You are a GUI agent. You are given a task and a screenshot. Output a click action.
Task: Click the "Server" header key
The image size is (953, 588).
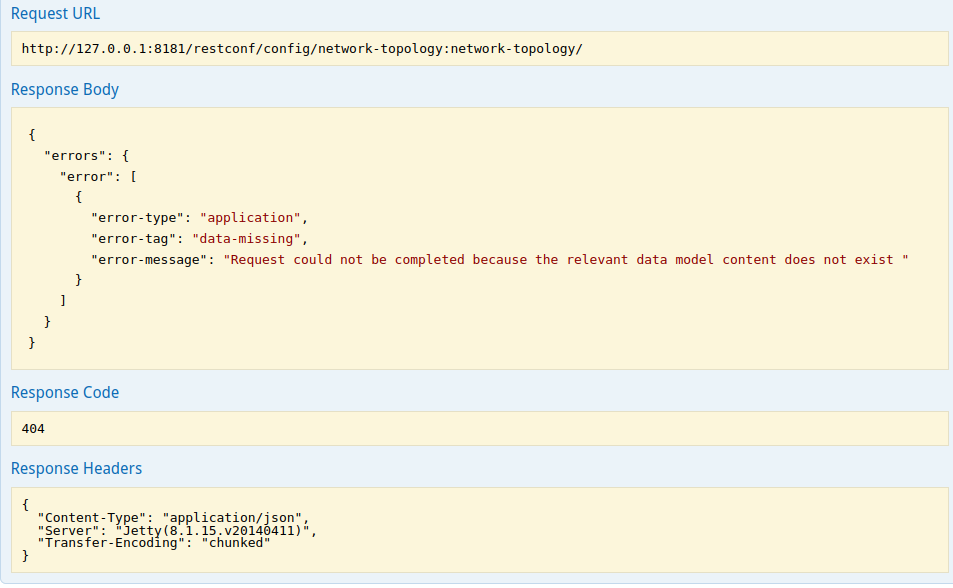click(64, 529)
